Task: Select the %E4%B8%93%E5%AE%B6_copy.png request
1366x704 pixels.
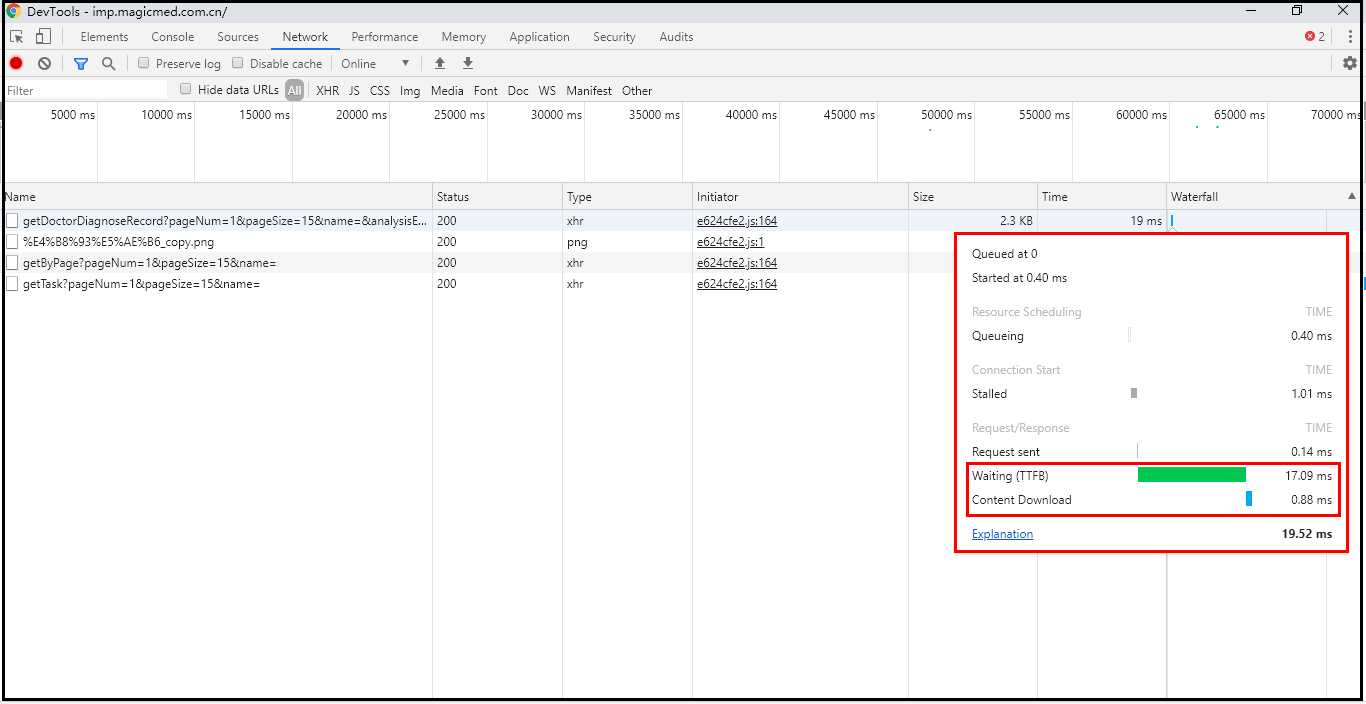Action: 480,242
